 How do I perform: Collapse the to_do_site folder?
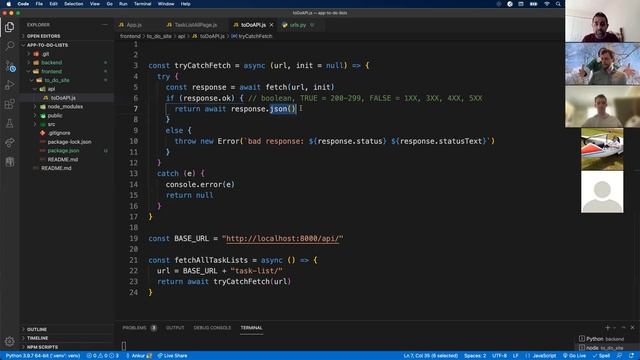coord(57,80)
